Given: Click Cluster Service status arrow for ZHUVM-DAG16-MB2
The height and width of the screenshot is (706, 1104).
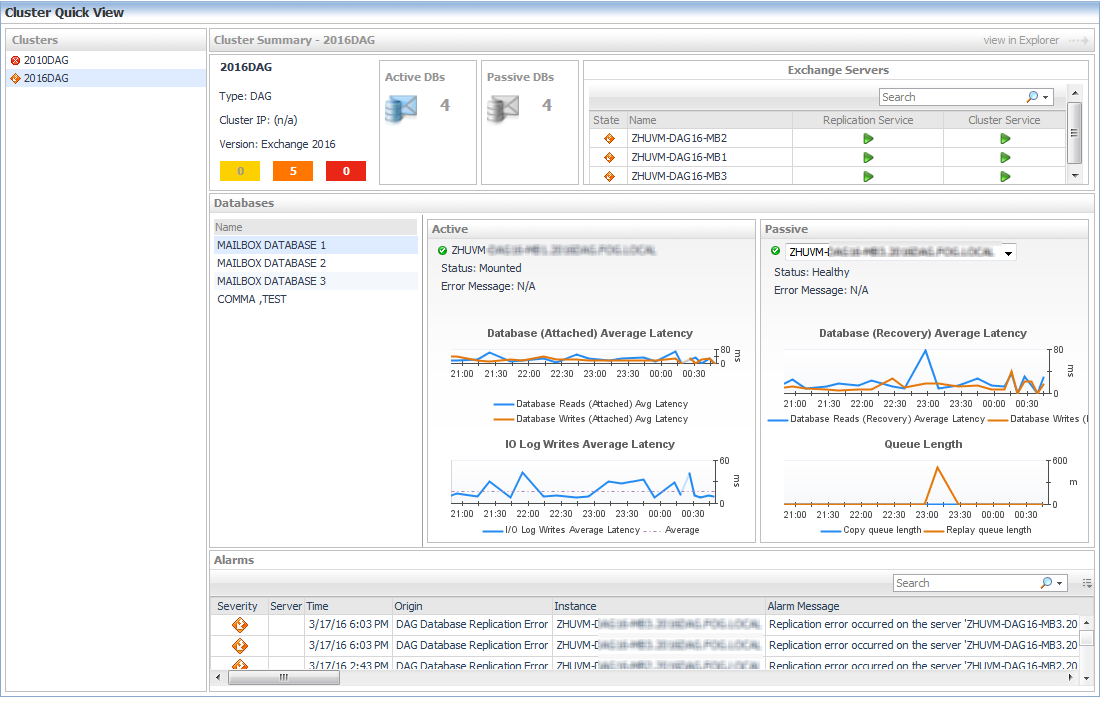Looking at the screenshot, I should point(1004,139).
